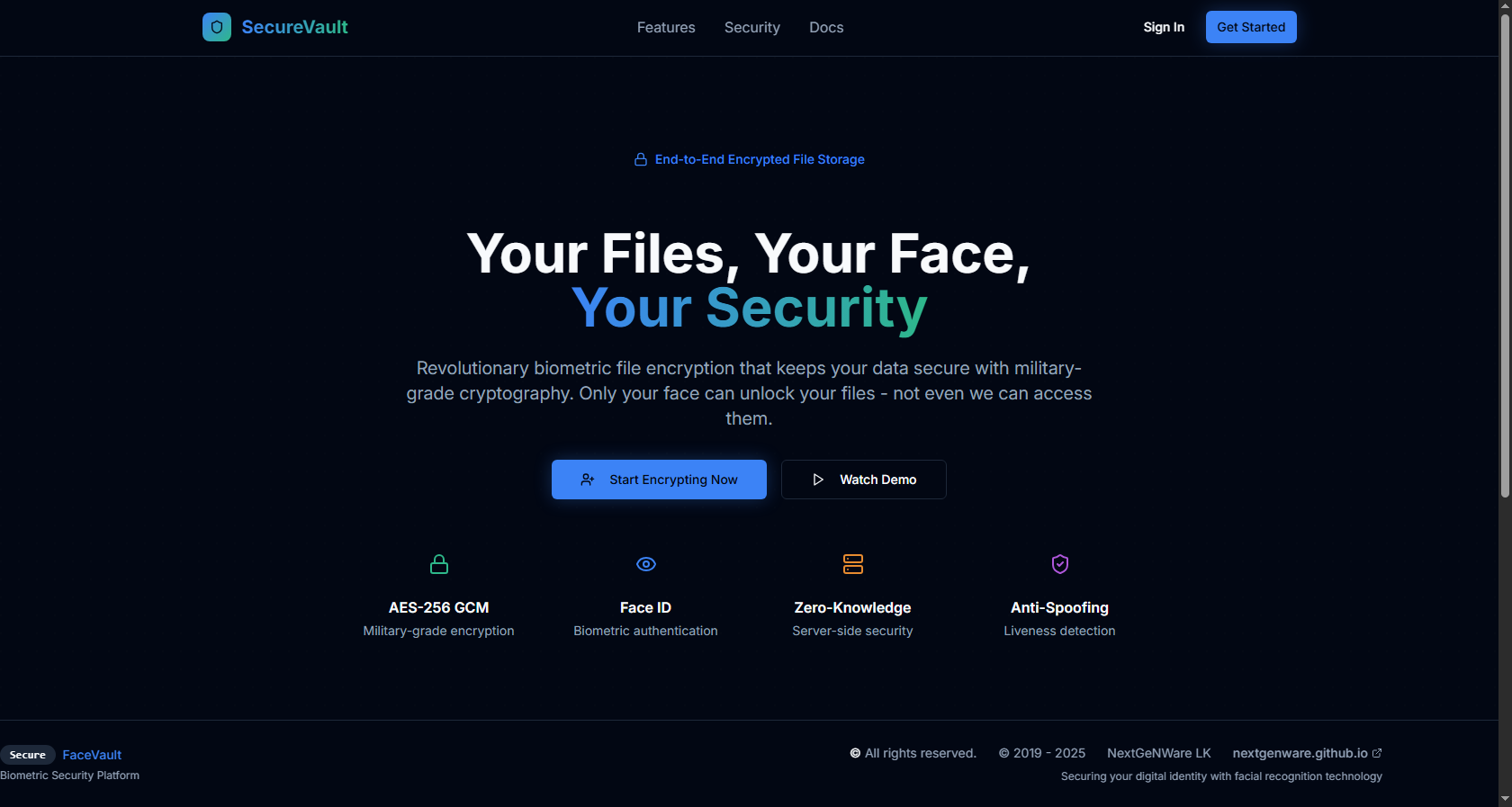Viewport: 1512px width, 807px height.
Task: Go to the Security navigation item
Action: coord(752,28)
